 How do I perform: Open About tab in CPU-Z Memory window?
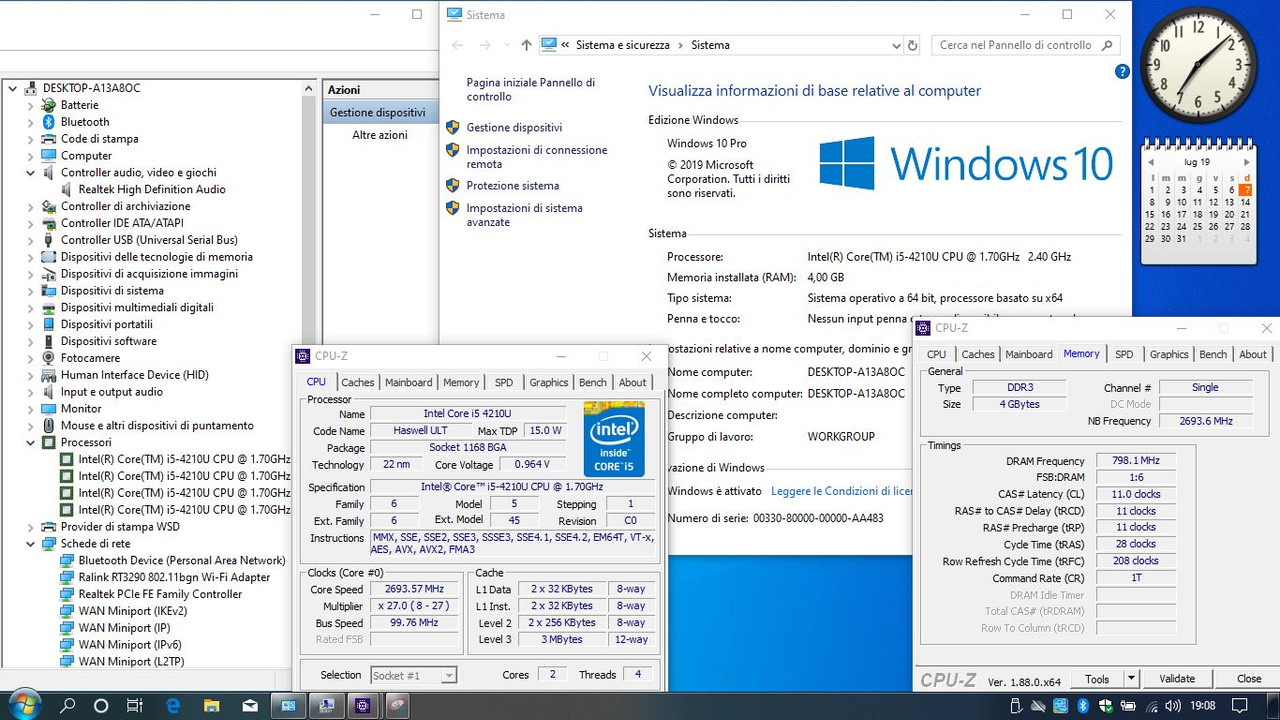click(1253, 354)
